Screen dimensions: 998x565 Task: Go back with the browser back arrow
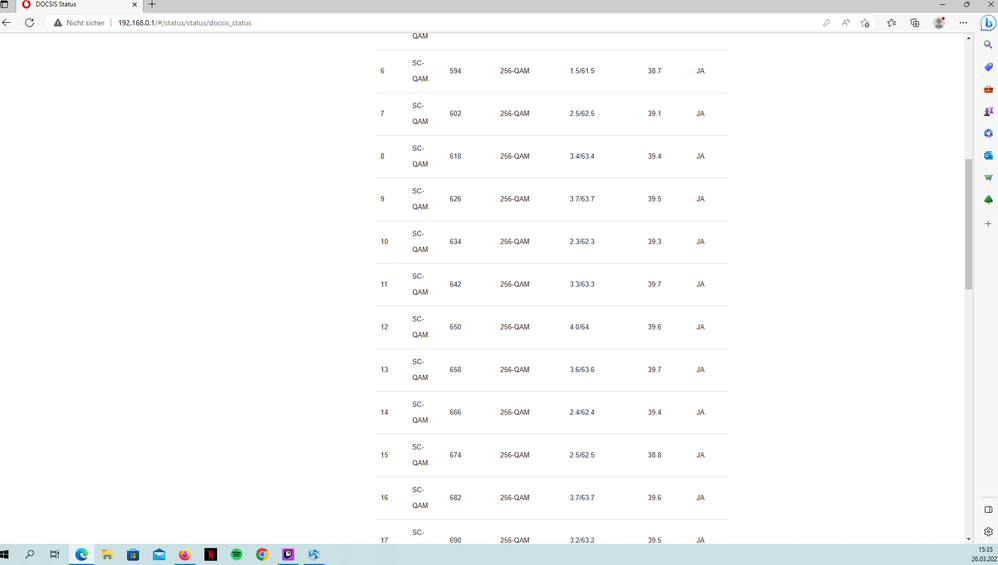(6, 22)
